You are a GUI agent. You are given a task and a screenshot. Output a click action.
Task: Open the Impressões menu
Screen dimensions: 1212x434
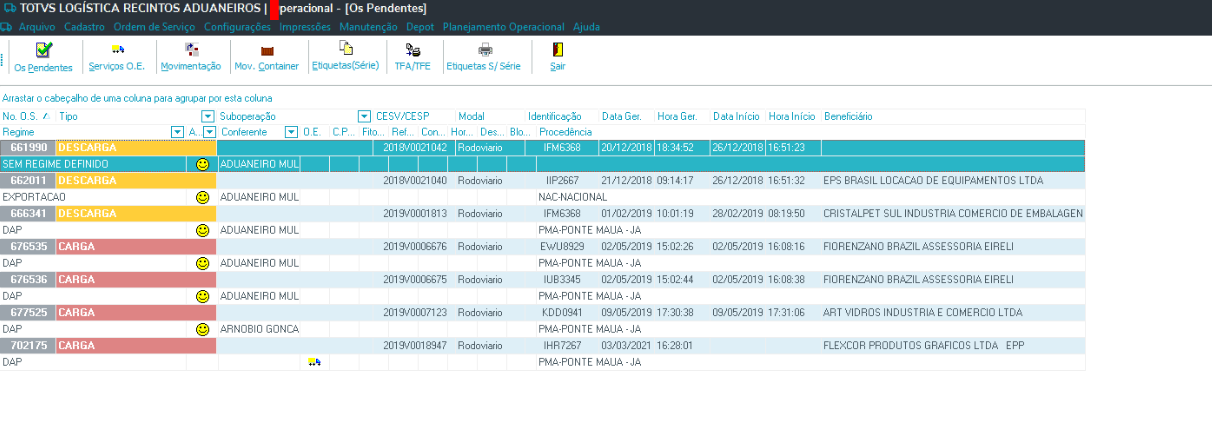pos(306,27)
